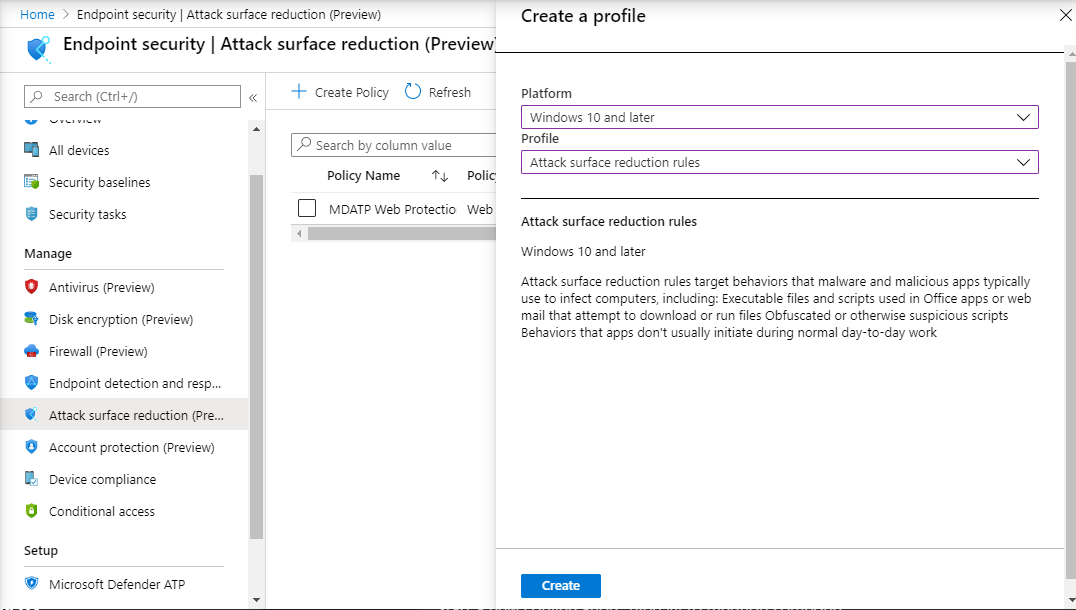This screenshot has height=610, width=1076.
Task: Click the Antivirus shield icon
Action: point(31,287)
